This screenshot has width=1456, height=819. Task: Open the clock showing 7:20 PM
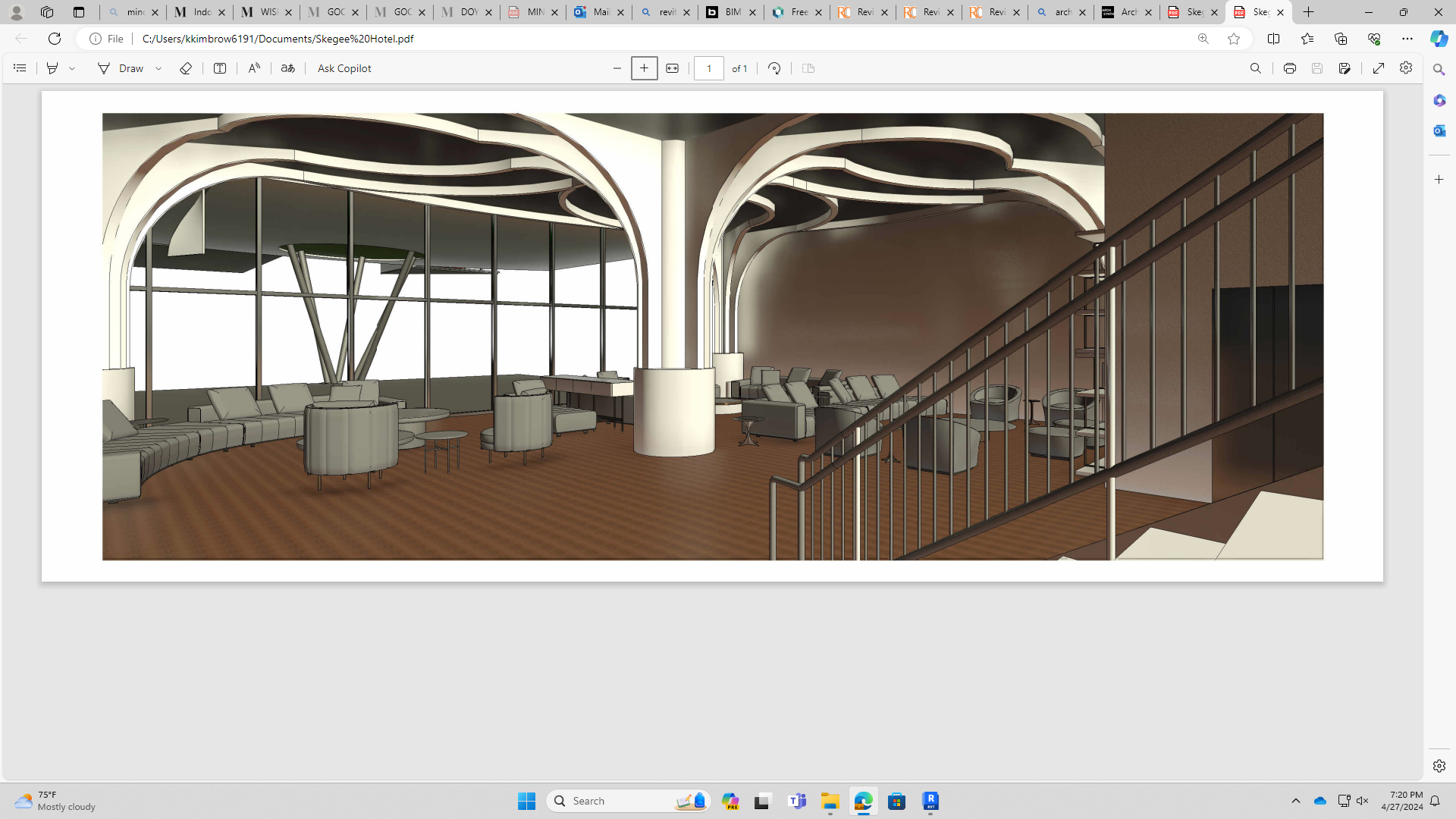click(1402, 801)
